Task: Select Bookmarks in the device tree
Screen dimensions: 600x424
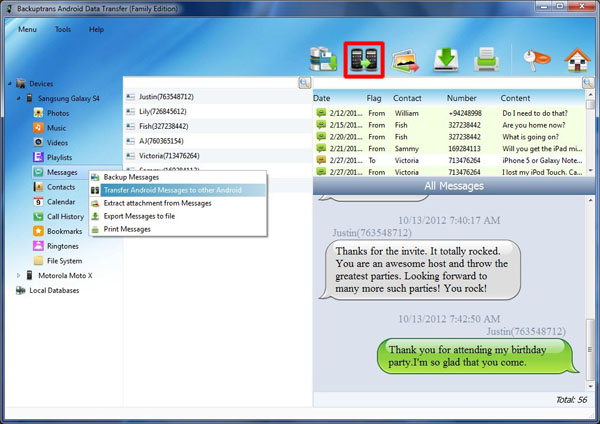Action: [64, 231]
